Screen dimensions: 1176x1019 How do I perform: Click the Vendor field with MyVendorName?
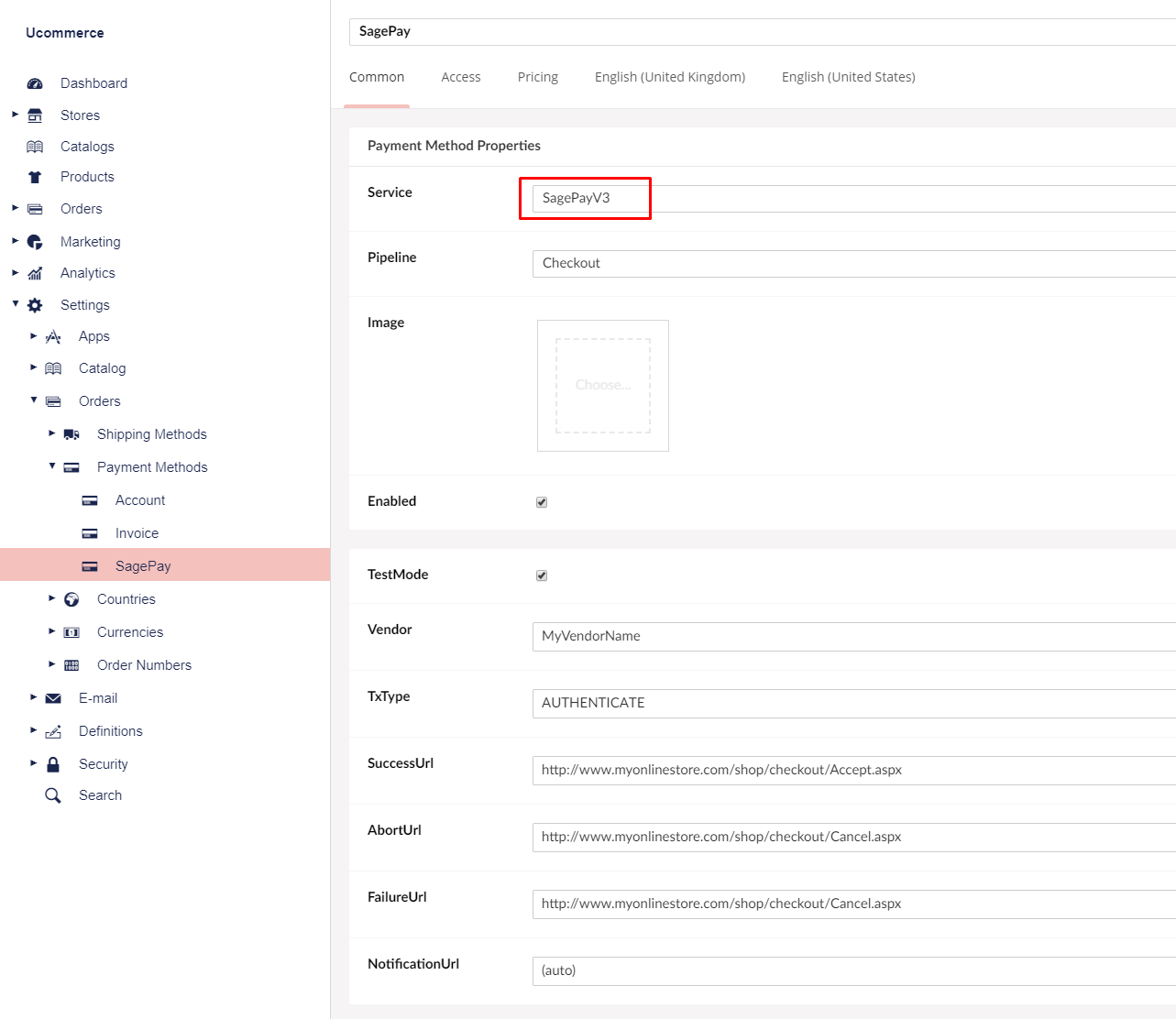point(853,637)
